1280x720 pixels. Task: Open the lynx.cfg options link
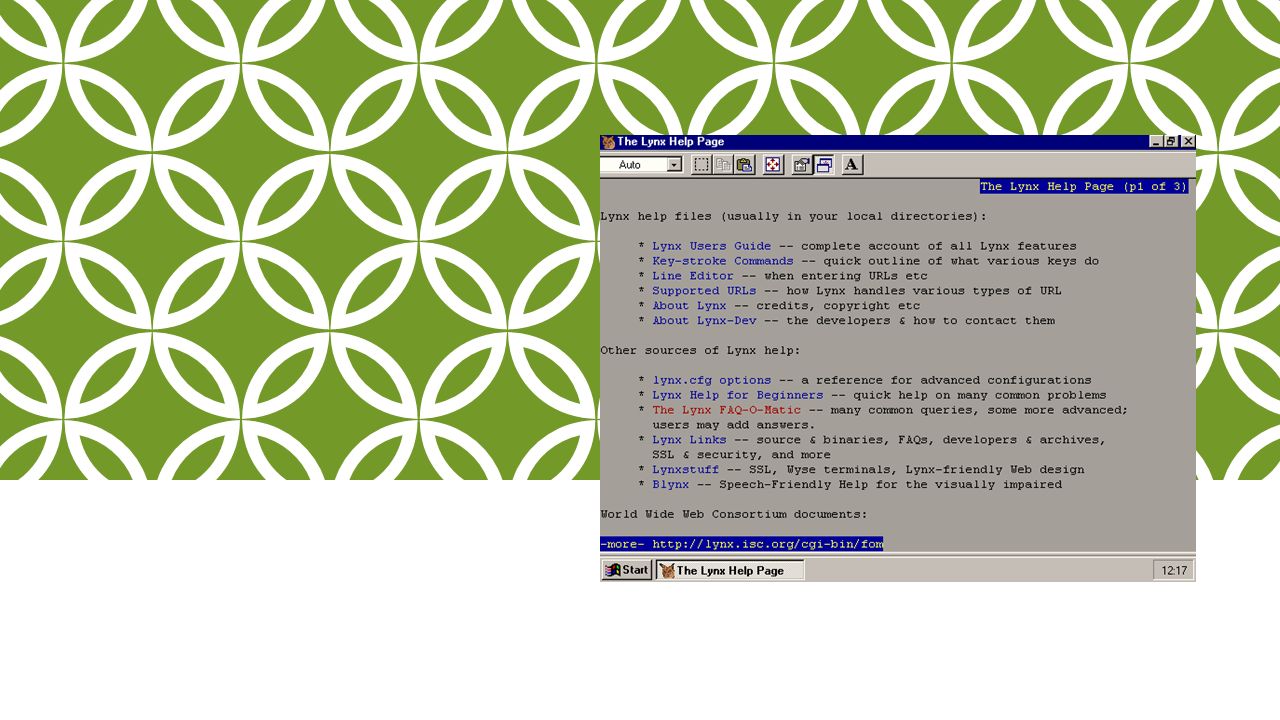(712, 380)
